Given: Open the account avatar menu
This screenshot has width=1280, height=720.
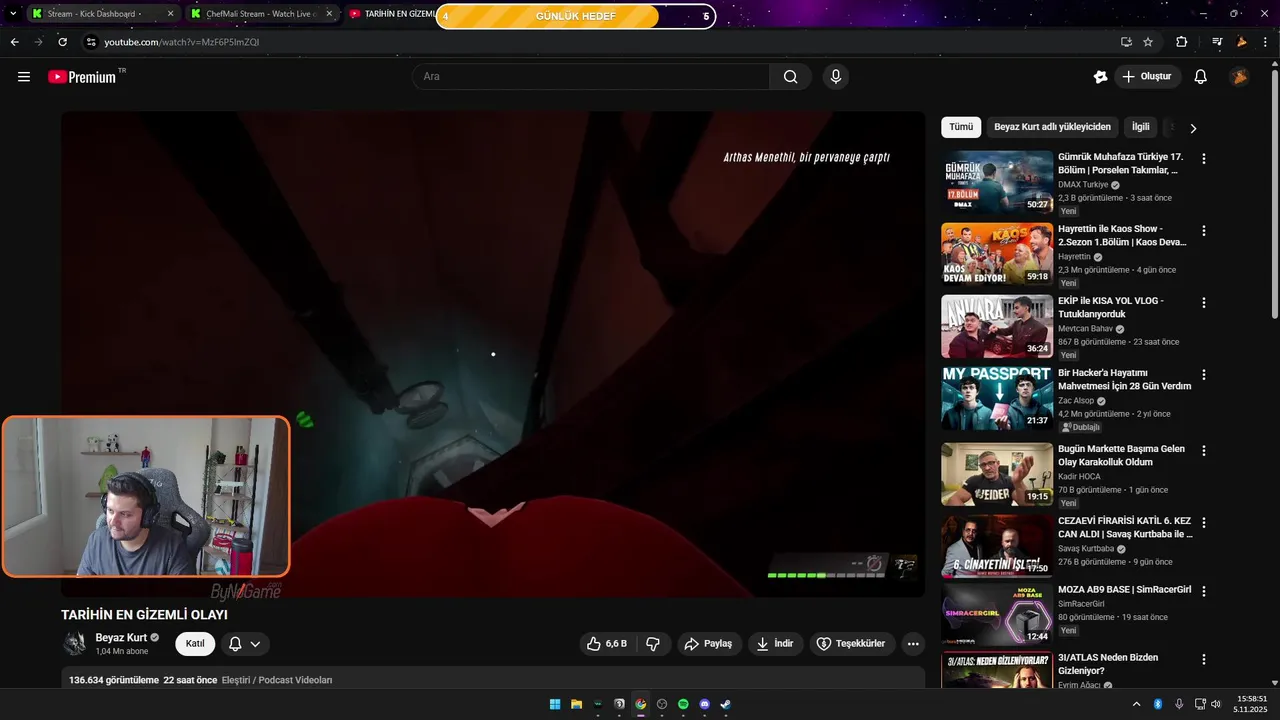Looking at the screenshot, I should (1239, 77).
